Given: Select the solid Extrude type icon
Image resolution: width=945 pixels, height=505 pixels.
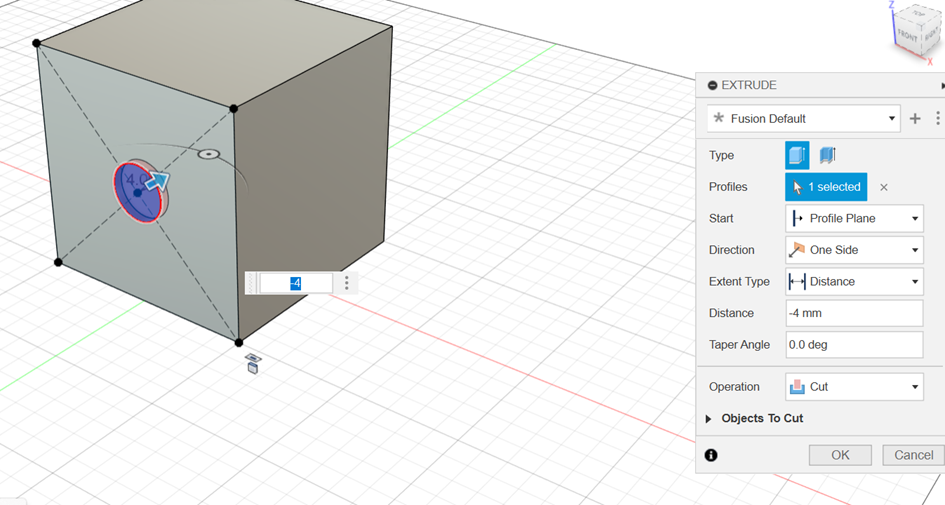Looking at the screenshot, I should pyautogui.click(x=797, y=155).
